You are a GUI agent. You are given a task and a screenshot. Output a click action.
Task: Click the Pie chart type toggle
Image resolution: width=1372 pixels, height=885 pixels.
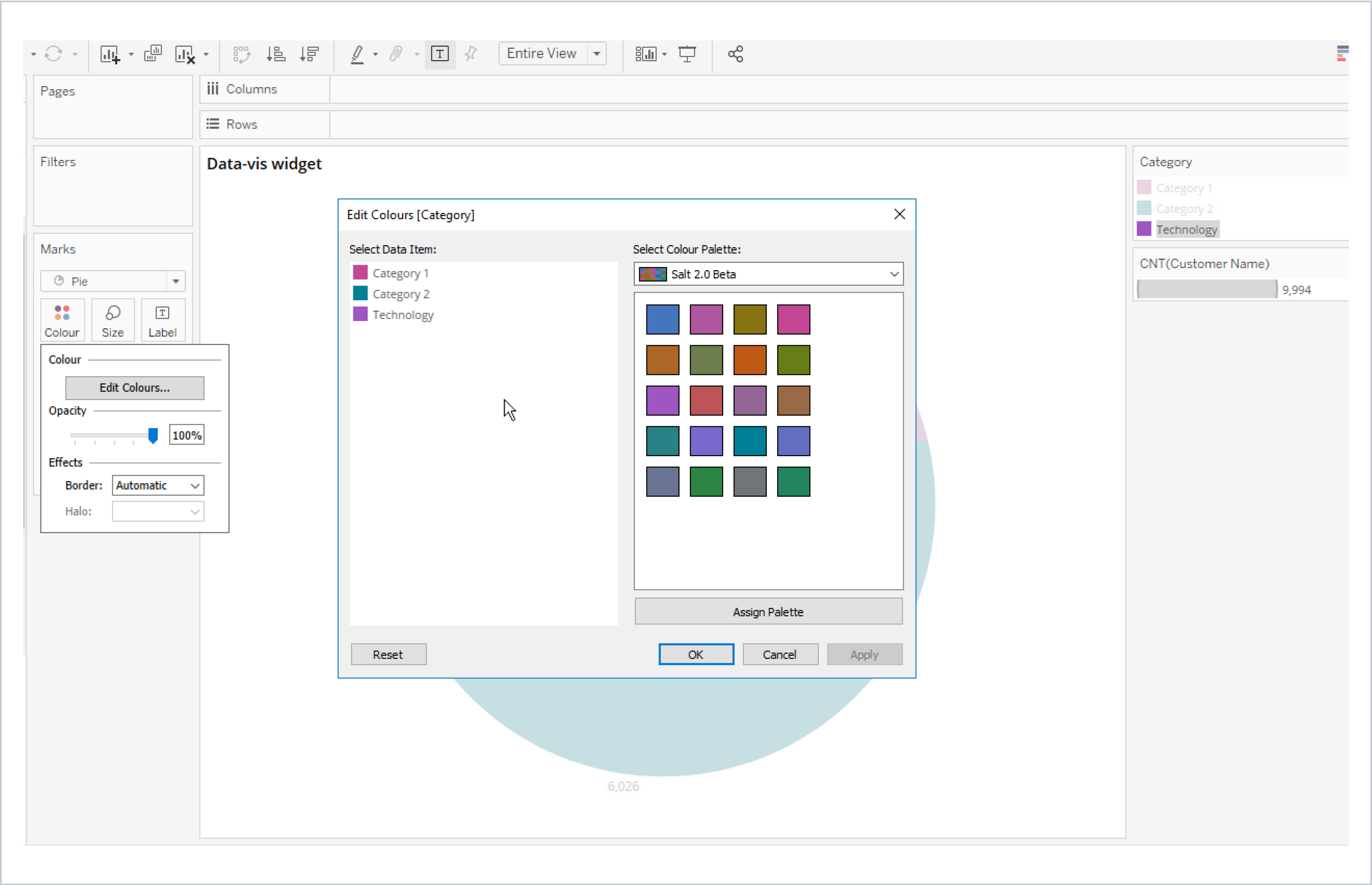pos(113,280)
